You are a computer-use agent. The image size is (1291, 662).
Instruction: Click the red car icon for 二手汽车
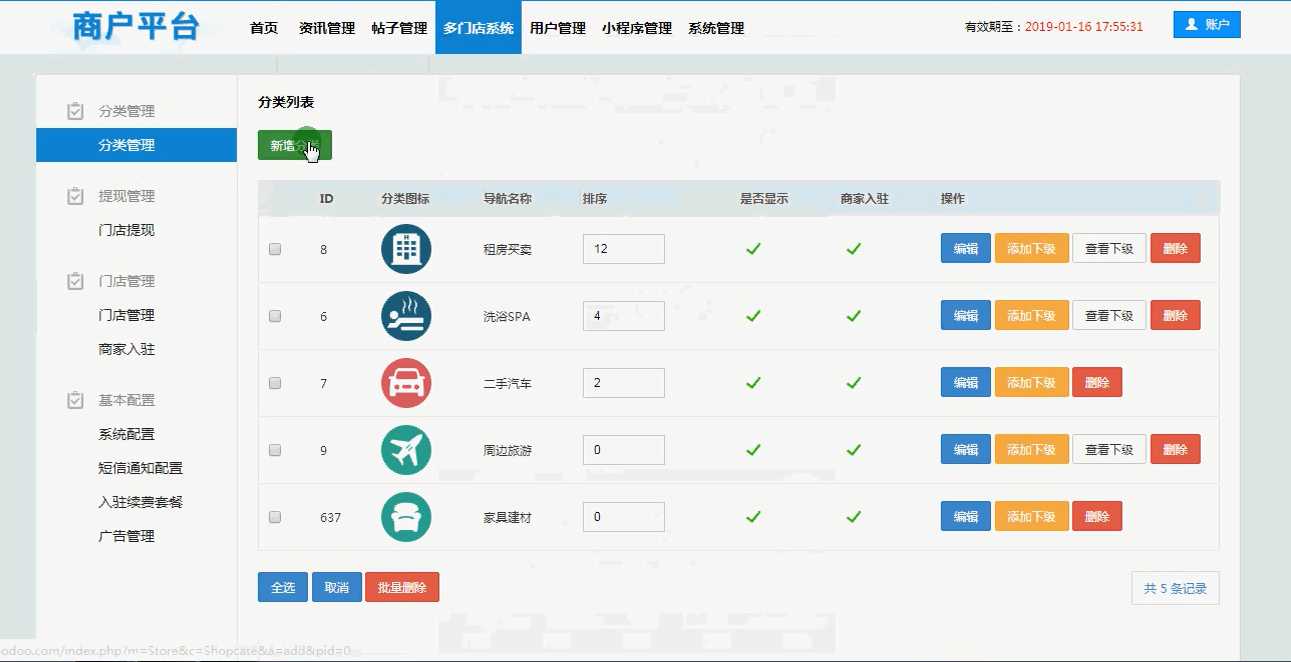406,383
